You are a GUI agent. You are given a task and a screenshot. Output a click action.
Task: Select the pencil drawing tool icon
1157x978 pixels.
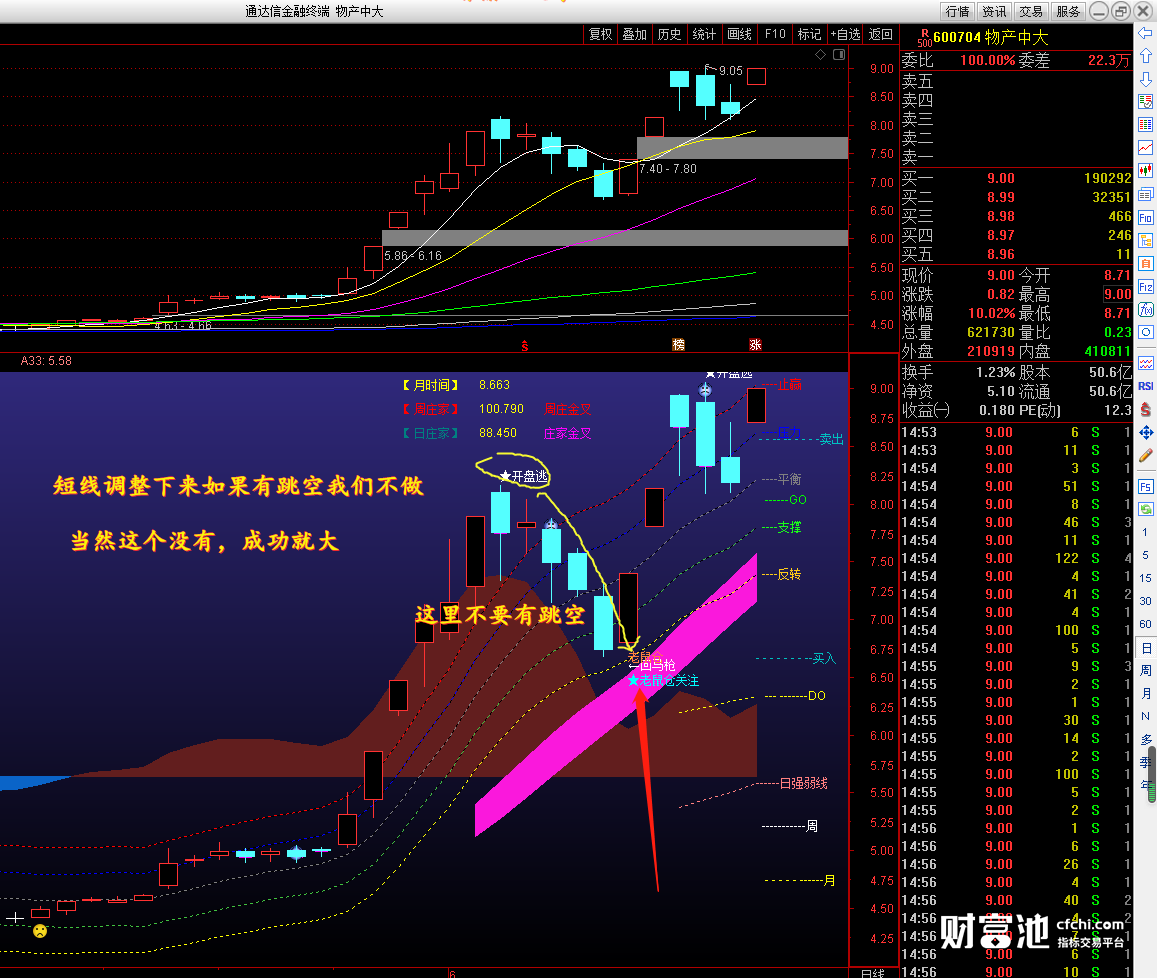click(x=1145, y=455)
